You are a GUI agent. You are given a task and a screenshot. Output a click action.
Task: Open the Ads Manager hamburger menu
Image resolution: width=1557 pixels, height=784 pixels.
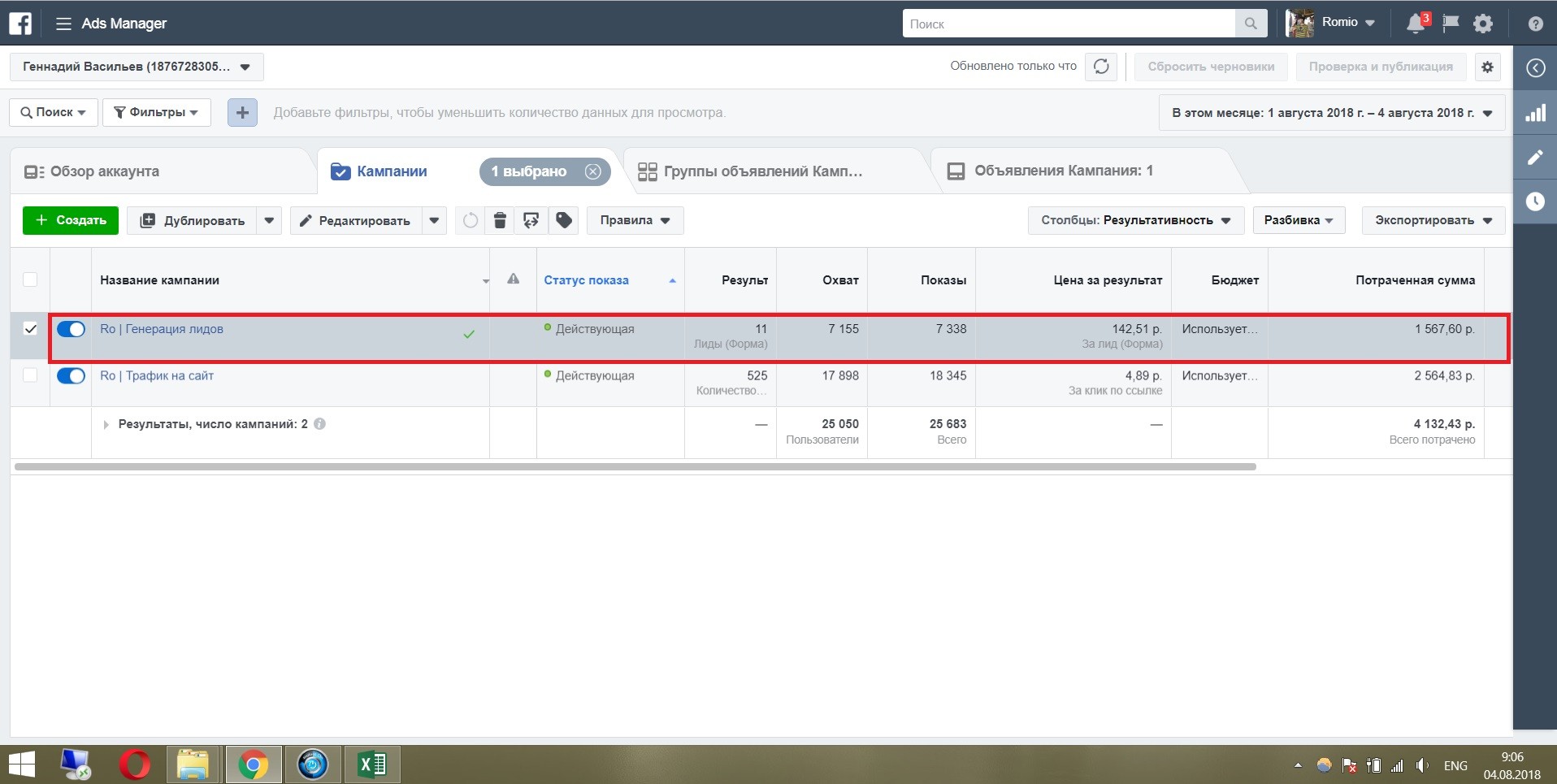click(x=63, y=24)
